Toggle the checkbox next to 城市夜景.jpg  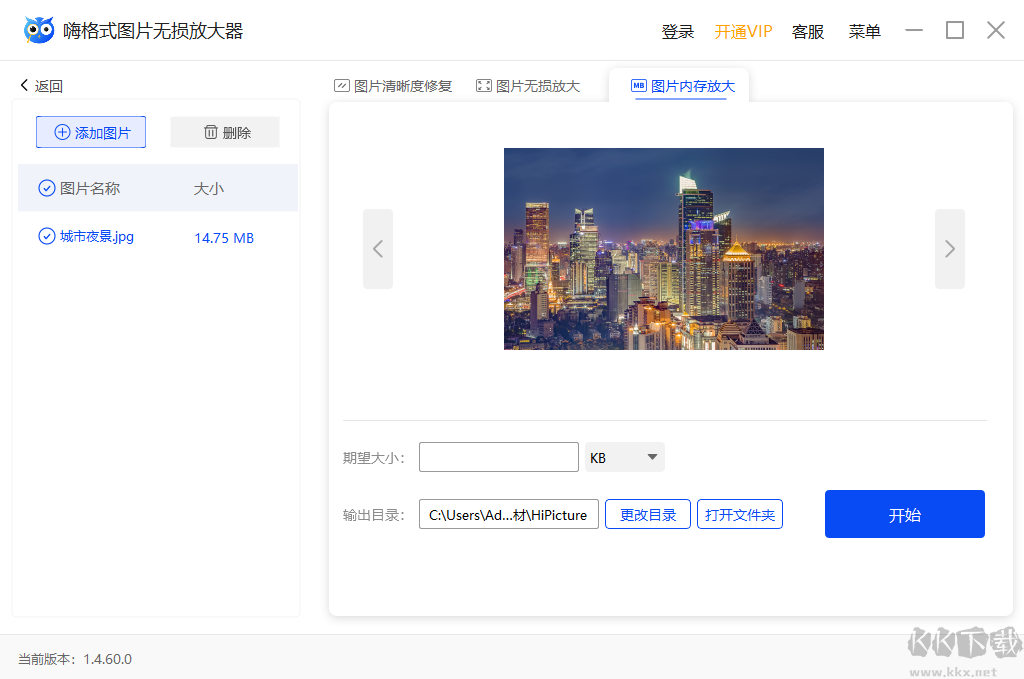click(46, 236)
